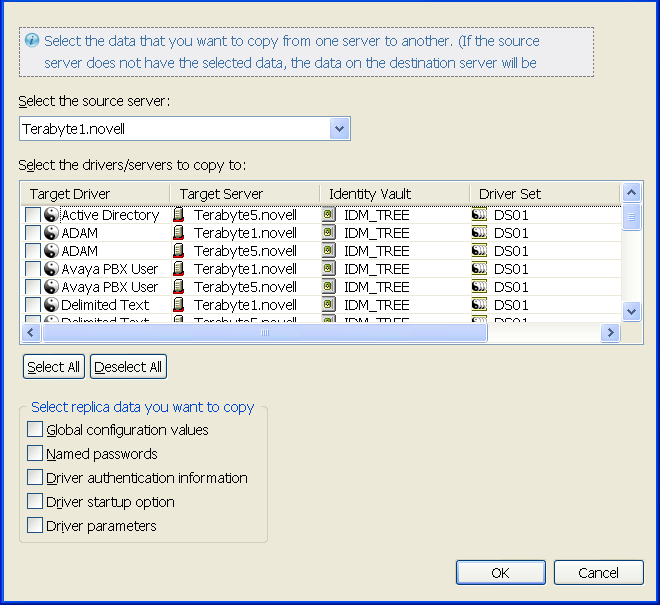Click Identity Vault icon in ADAM Terabyte5.novell row
The height and width of the screenshot is (605, 660).
(328, 251)
